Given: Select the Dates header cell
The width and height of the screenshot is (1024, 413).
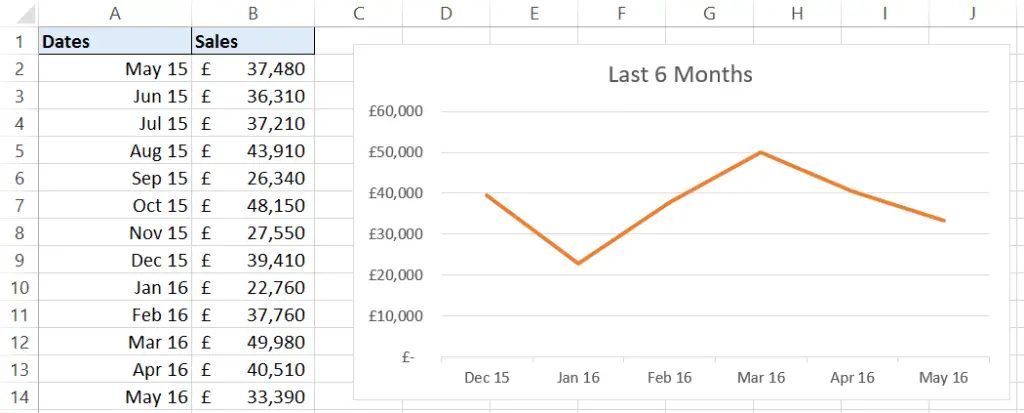Looking at the screenshot, I should (x=114, y=42).
